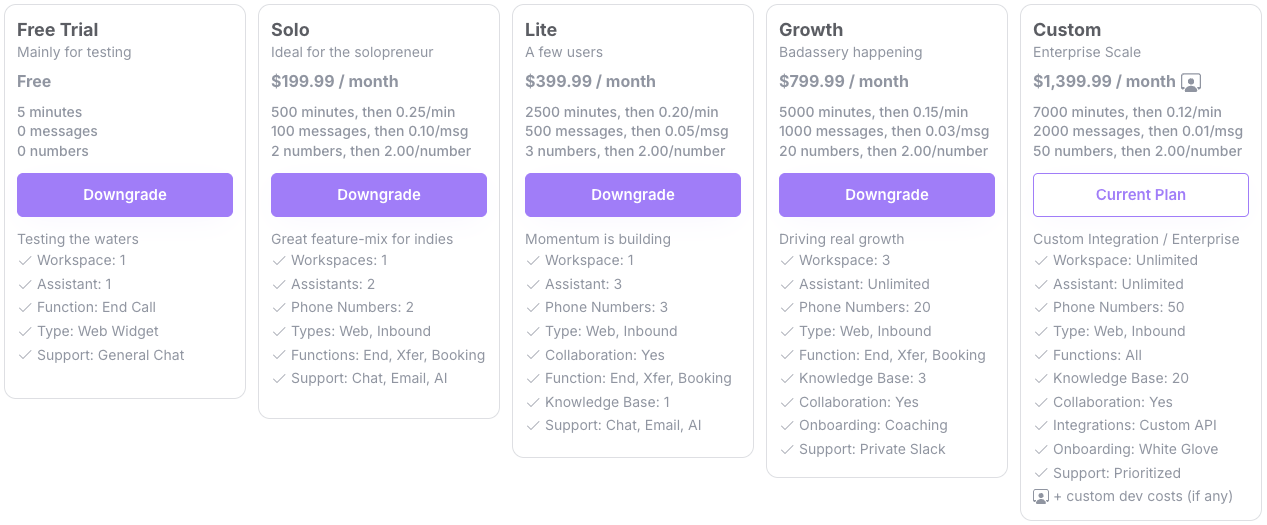Image resolution: width=1267 pixels, height=525 pixels.
Task: Click the checkmark next to Integrations: Custom API
Action: click(x=1041, y=426)
